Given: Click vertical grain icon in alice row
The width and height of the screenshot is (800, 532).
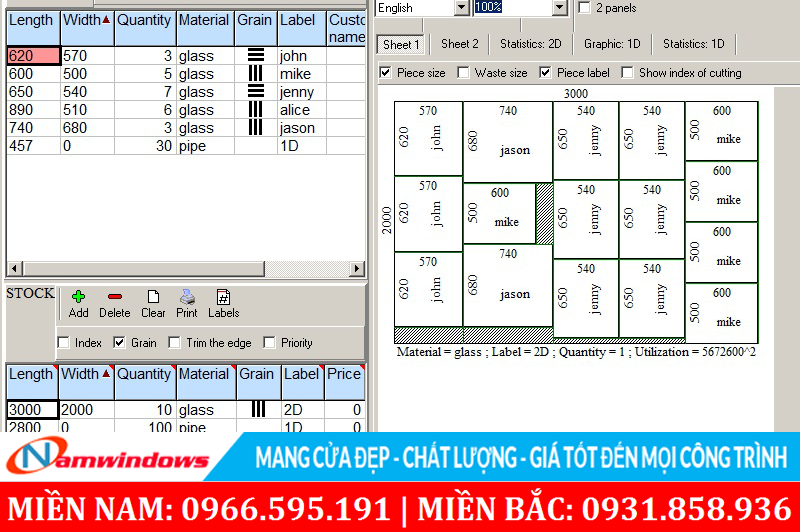Looking at the screenshot, I should 256,110.
